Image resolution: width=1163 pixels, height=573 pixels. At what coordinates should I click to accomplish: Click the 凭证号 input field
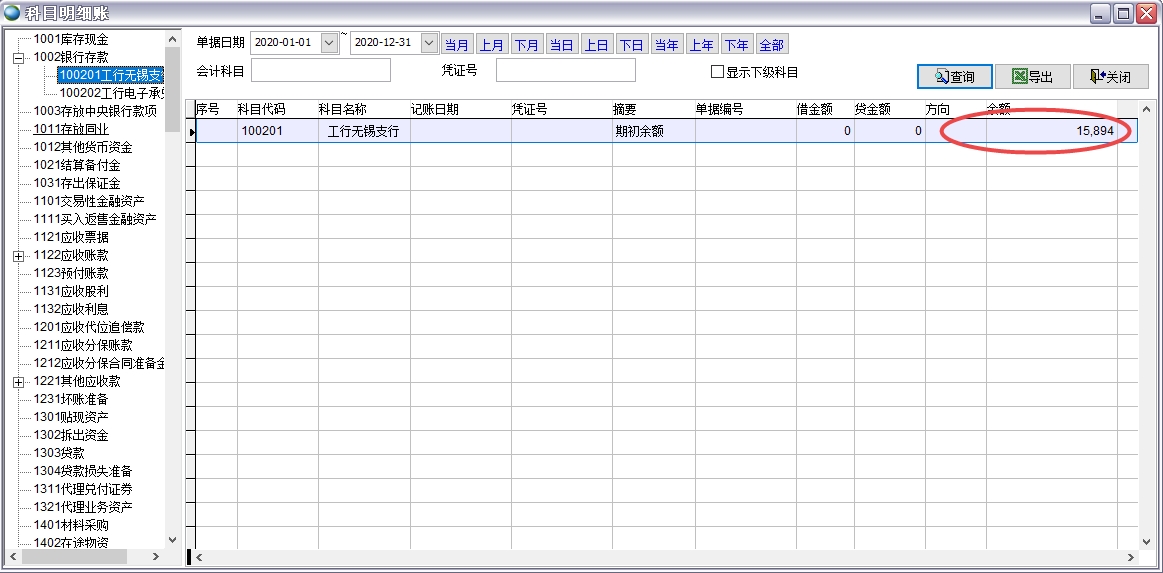(x=565, y=70)
